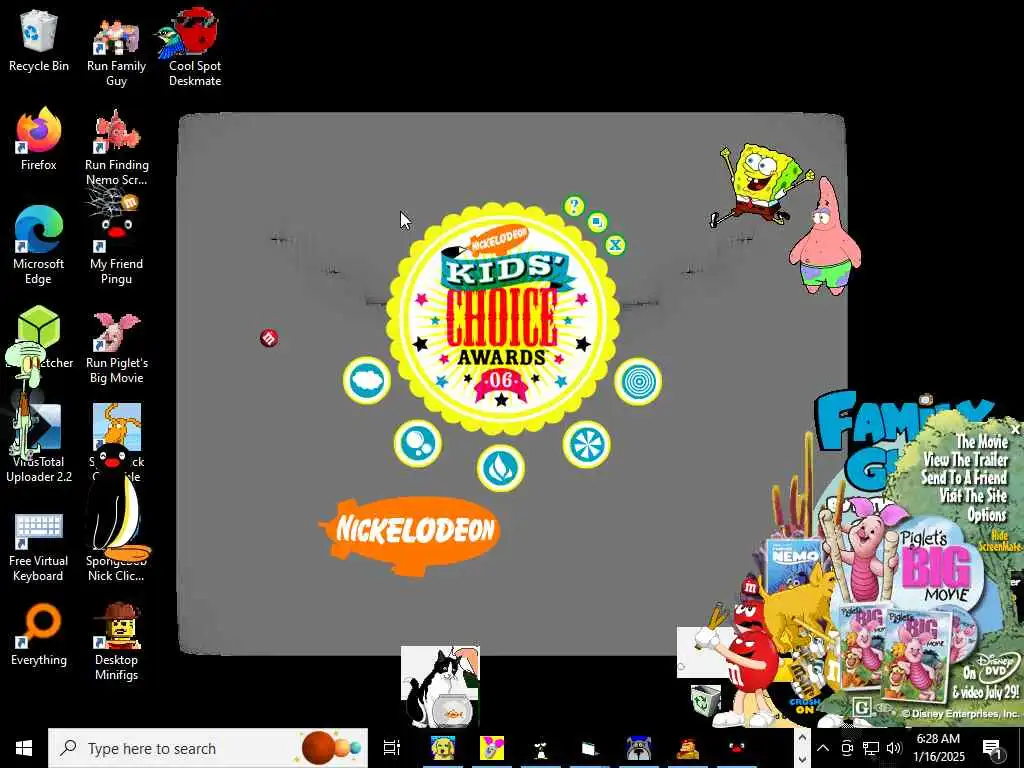Show next row of taskbar icons
Image resolution: width=1024 pixels, height=768 pixels.
[x=802, y=758]
